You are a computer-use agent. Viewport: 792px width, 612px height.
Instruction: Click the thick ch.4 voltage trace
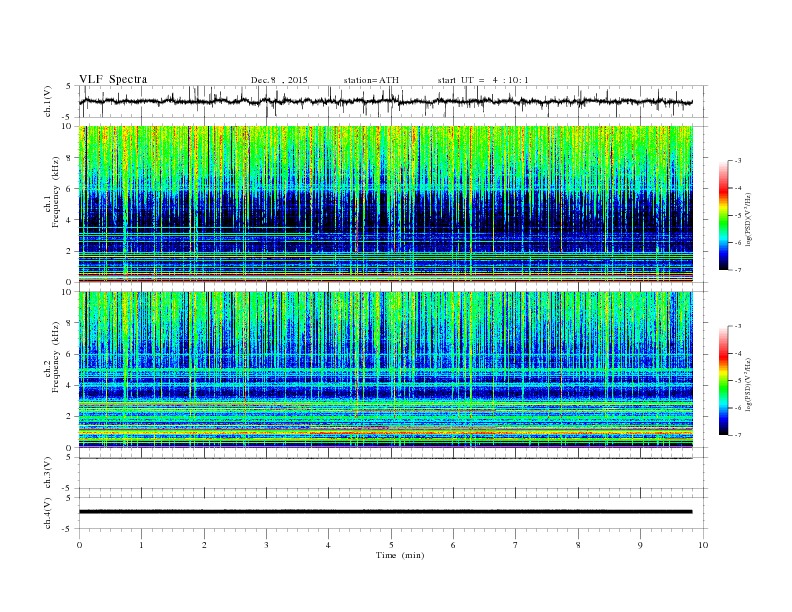tap(385, 512)
